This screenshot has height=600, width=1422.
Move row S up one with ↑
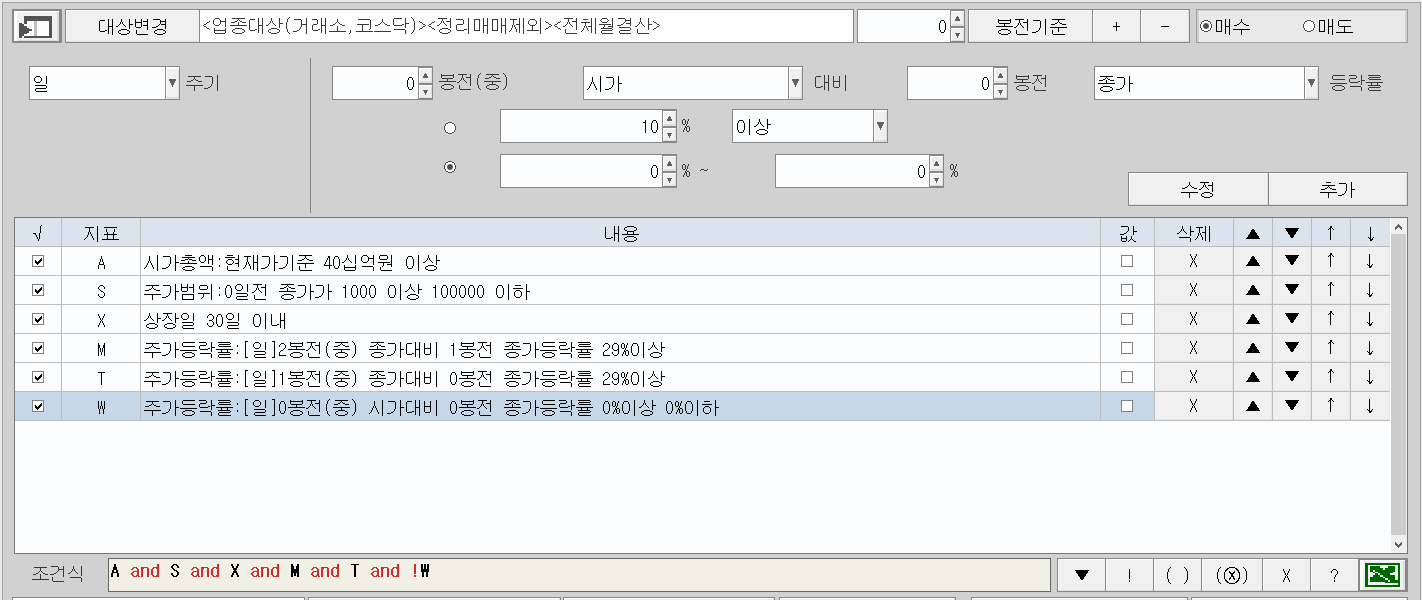point(1331,291)
